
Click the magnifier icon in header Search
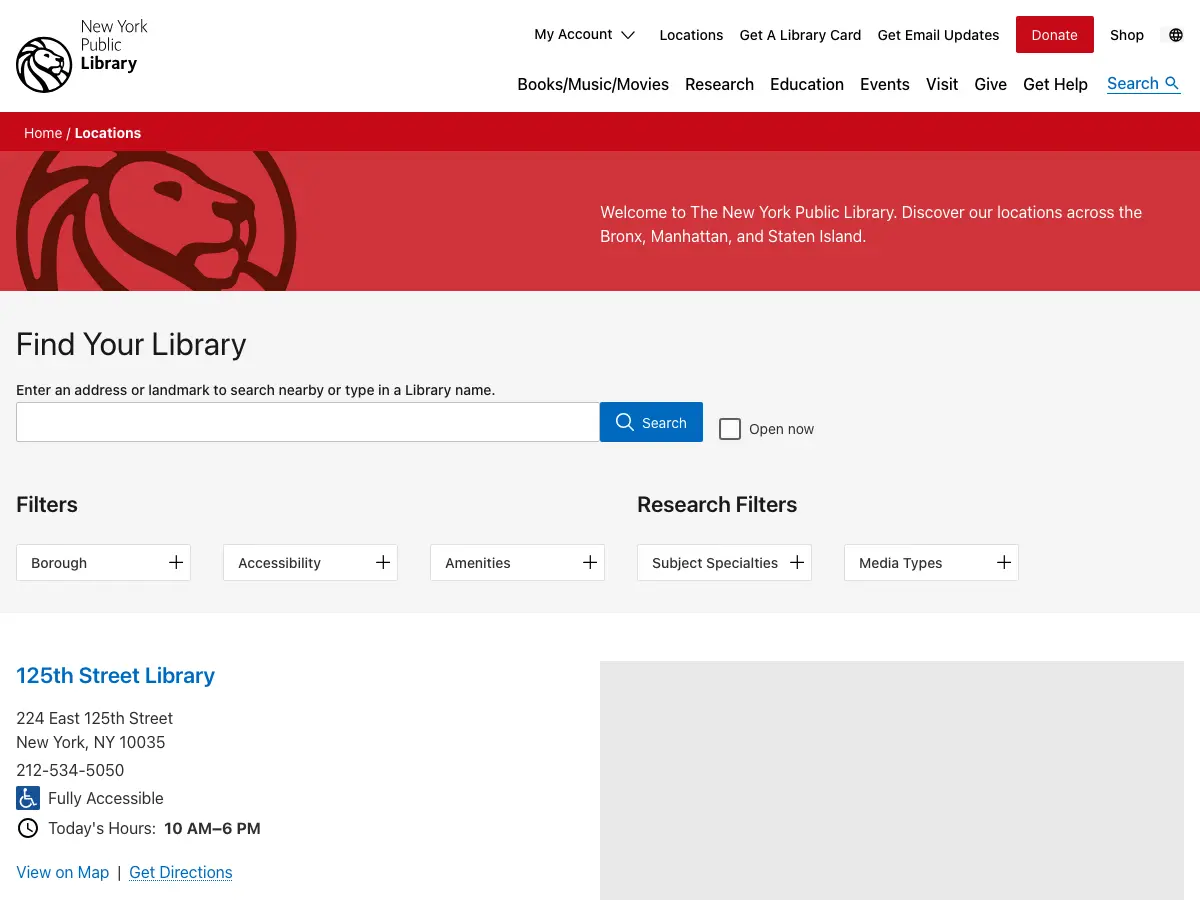1173,84
